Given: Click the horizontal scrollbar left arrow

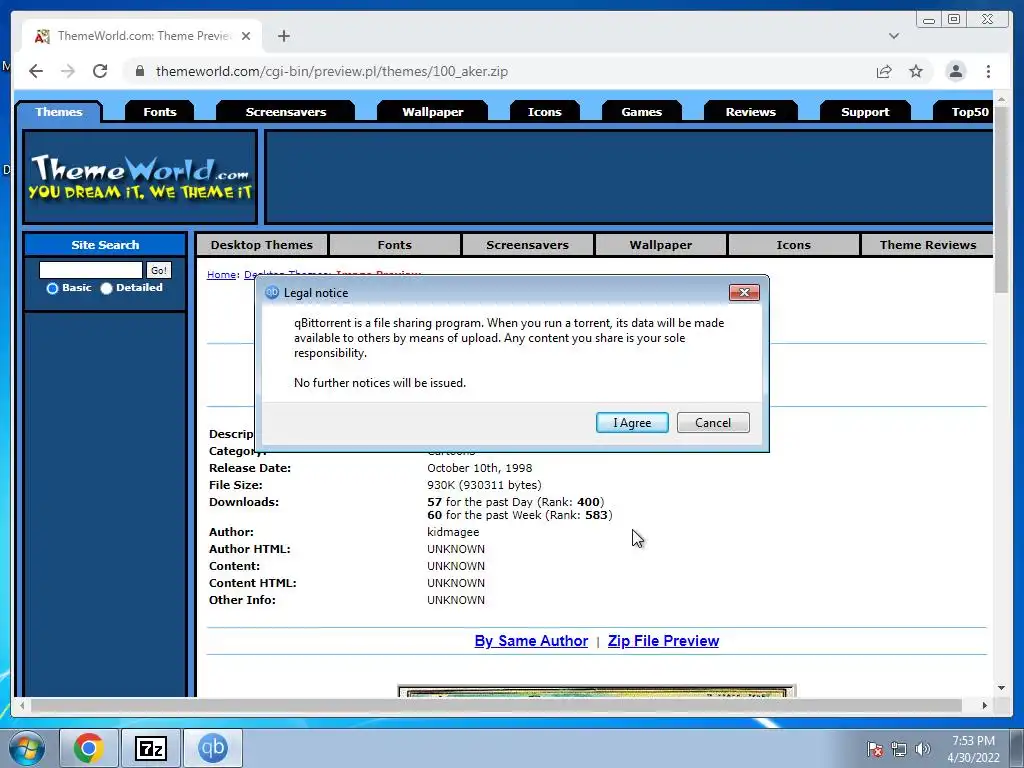Looking at the screenshot, I should 22,705.
